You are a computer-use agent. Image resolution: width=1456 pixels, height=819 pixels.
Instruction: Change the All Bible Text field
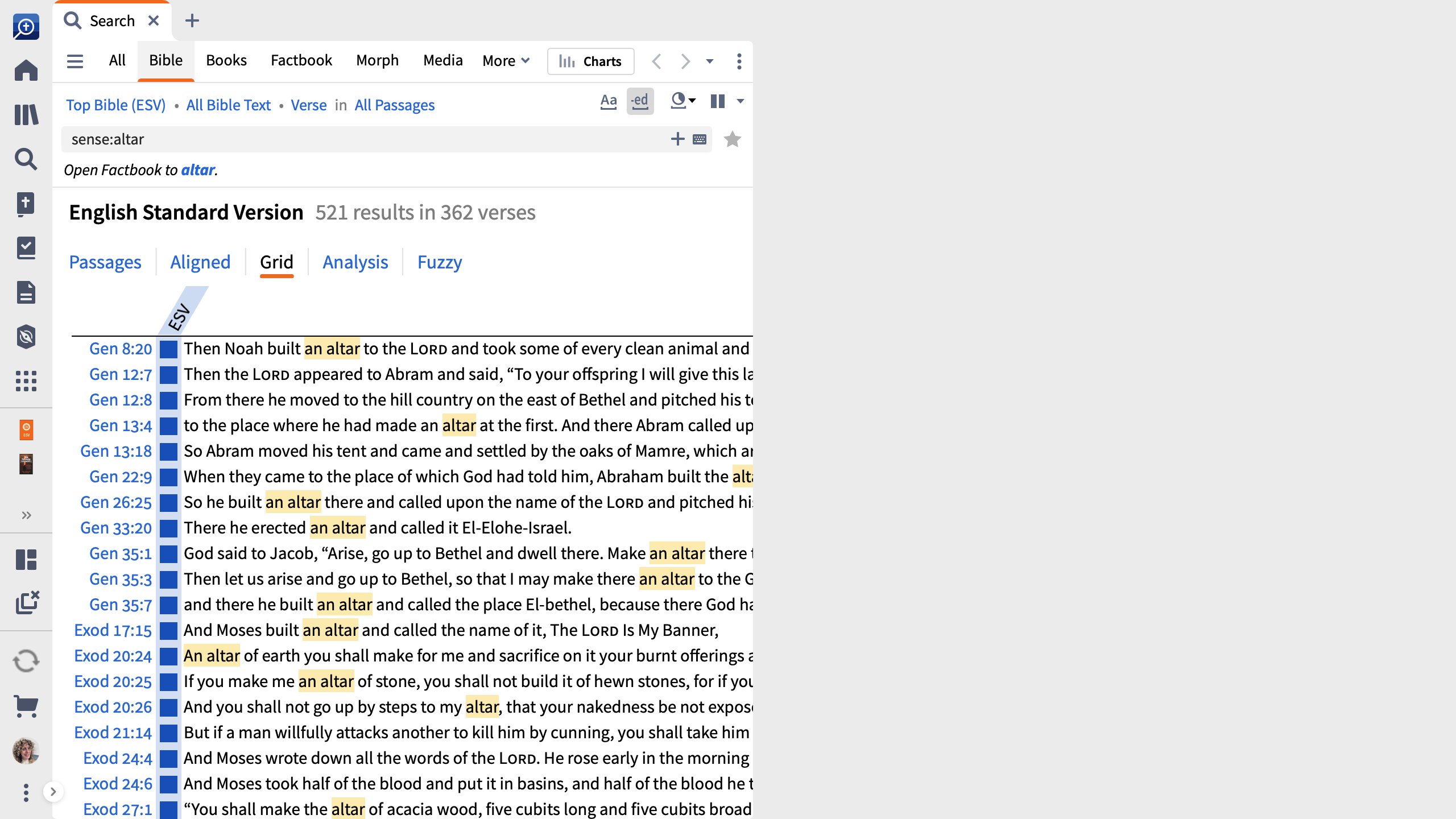coord(229,105)
